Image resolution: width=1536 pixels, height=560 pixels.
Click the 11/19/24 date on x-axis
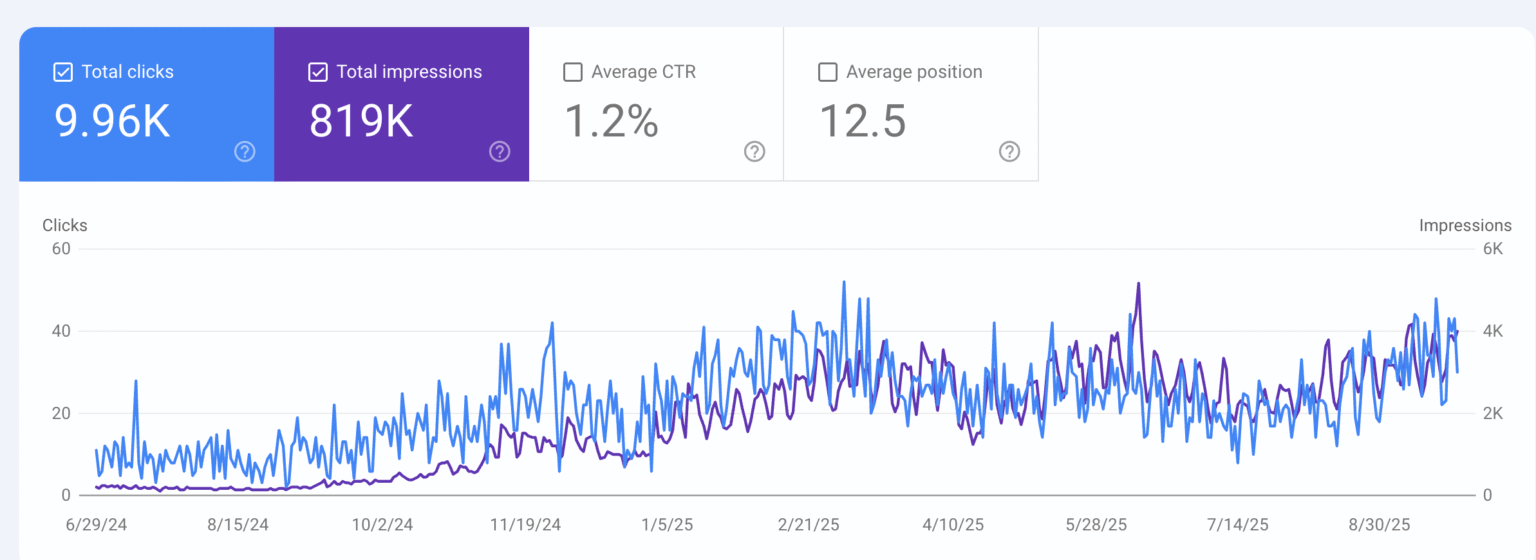coord(526,524)
